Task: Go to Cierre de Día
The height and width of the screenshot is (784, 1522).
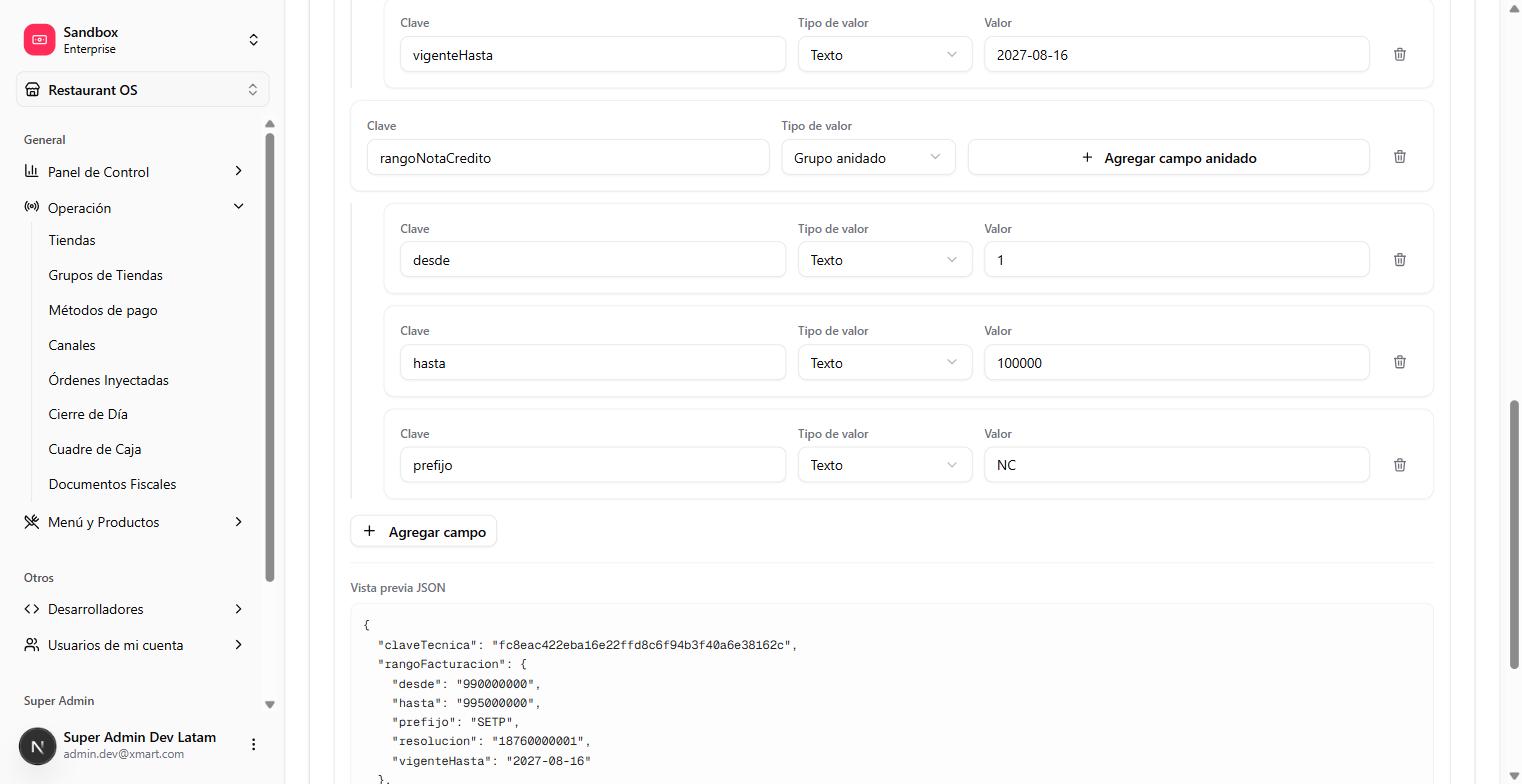Action: coord(88,414)
